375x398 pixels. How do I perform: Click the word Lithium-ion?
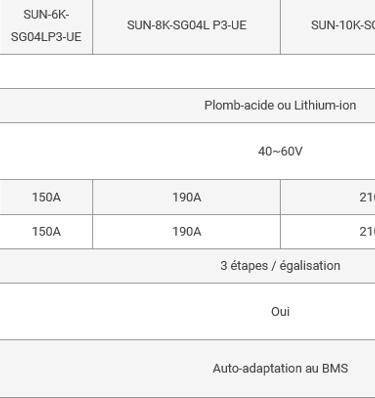pos(325,105)
